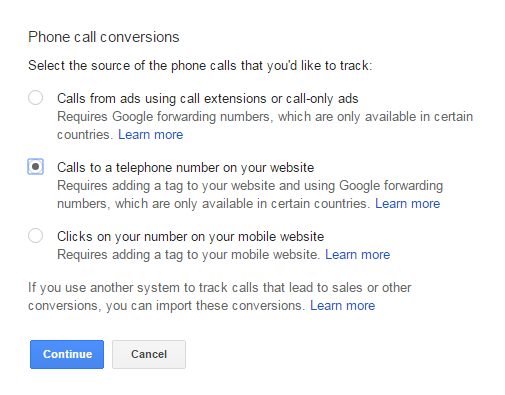Open Learn more link after 'countries.' under call extensions
This screenshot has width=505, height=395.
click(x=151, y=135)
